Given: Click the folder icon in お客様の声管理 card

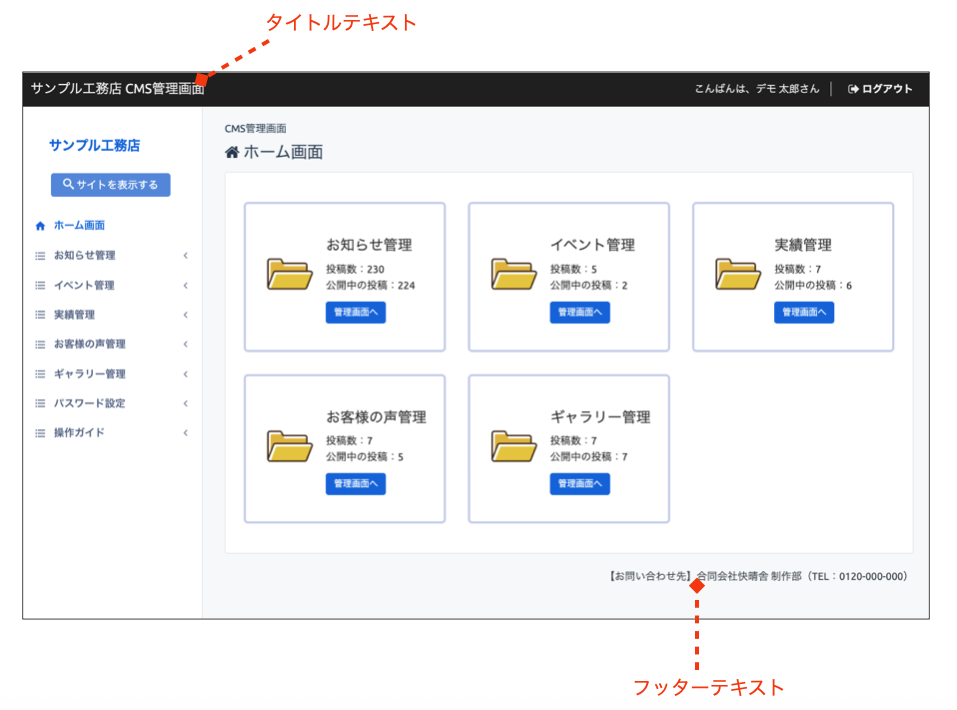Looking at the screenshot, I should point(290,446).
